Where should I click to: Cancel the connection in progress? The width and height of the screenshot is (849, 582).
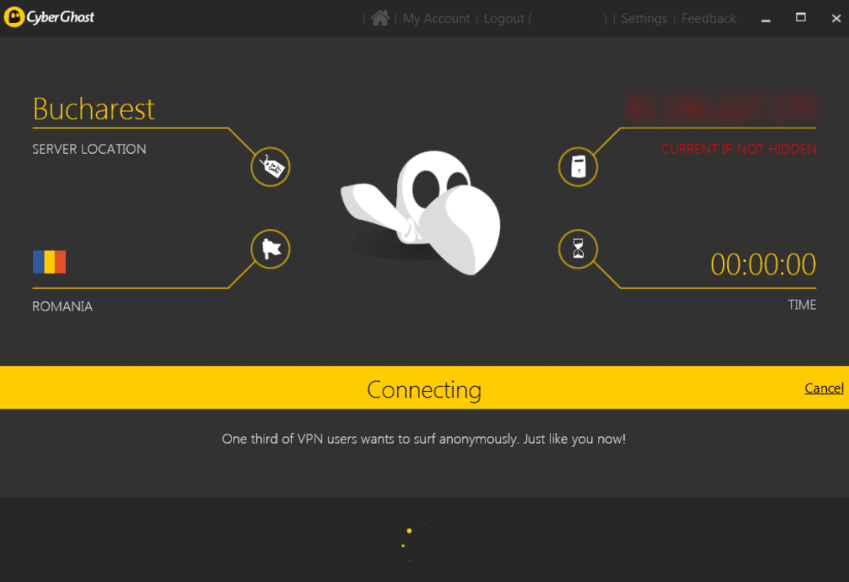coord(824,388)
